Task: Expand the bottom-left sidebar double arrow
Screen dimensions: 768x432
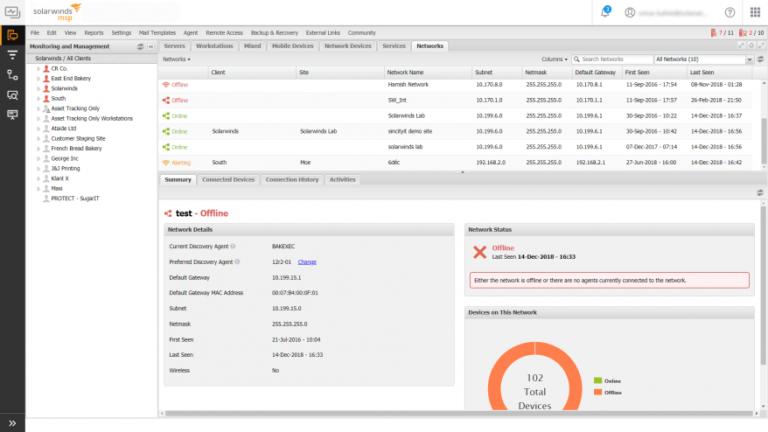Action: click(x=12, y=424)
